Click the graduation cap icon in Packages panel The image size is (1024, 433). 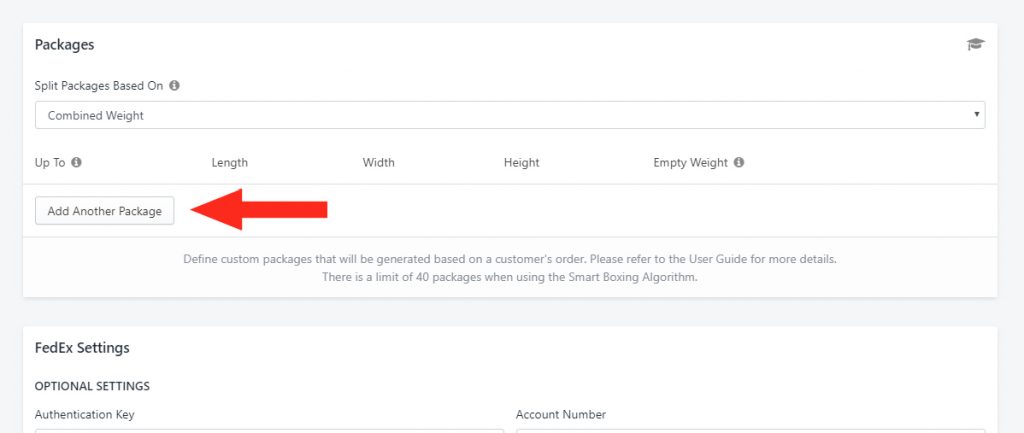point(976,44)
